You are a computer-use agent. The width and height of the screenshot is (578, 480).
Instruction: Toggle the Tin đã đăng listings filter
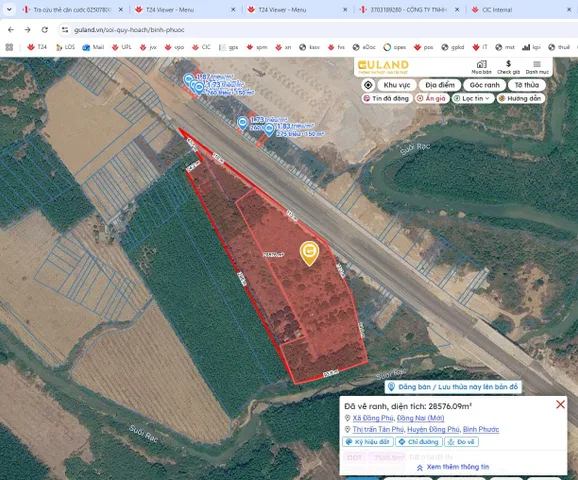pos(387,98)
